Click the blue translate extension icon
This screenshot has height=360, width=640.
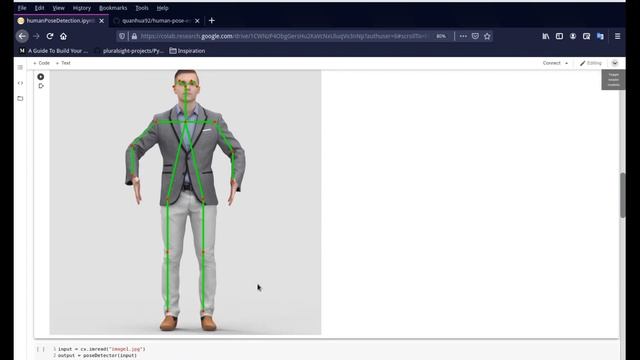[600, 36]
